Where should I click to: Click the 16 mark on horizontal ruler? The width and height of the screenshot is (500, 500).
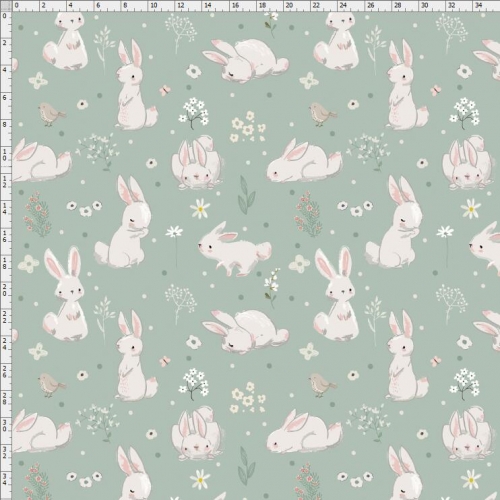tap(235, 6)
